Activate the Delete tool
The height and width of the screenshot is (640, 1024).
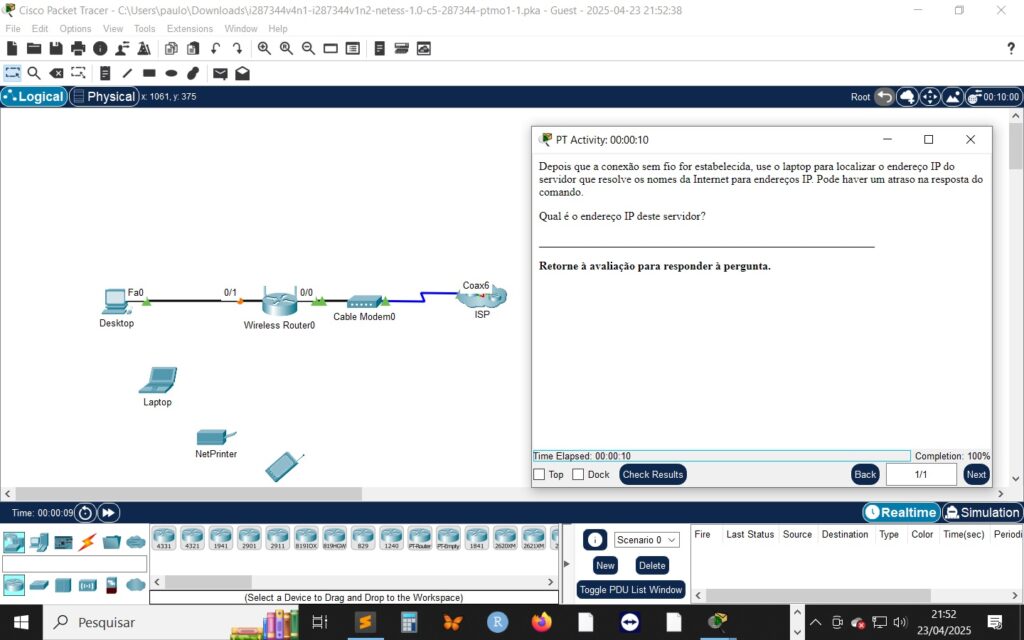(56, 73)
